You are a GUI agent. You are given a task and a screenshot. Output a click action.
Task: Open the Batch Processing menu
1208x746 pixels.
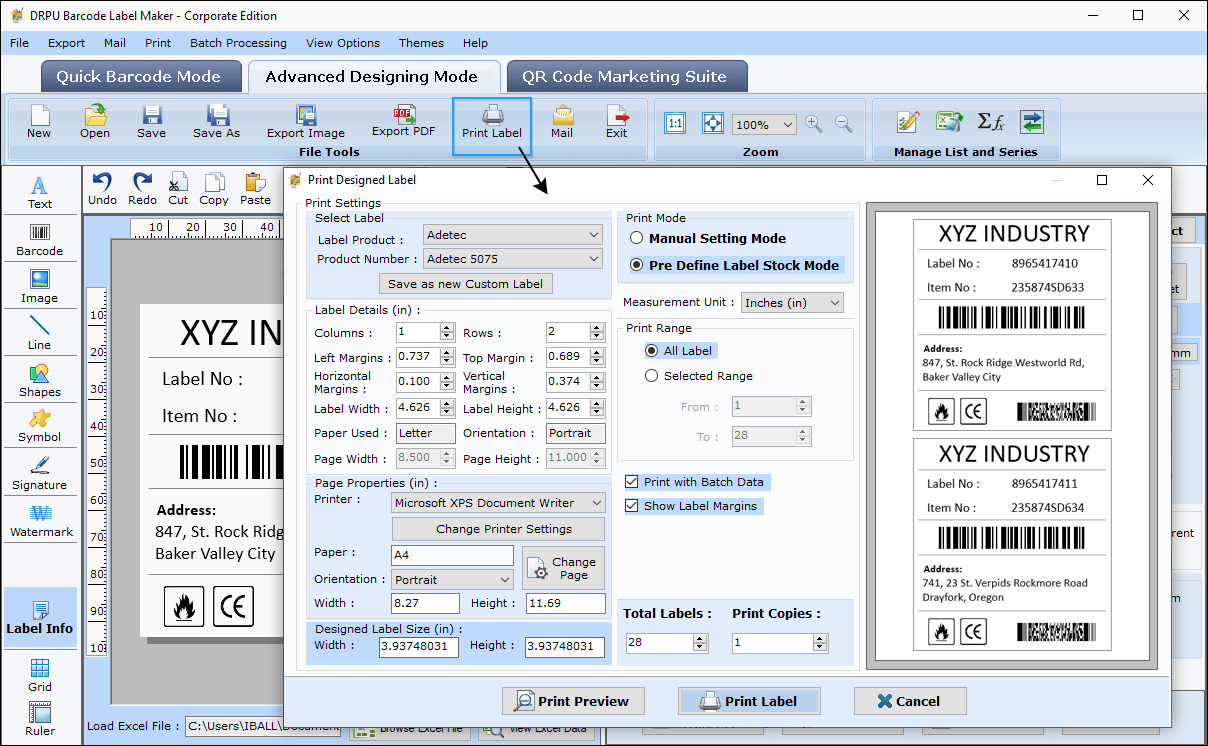pyautogui.click(x=238, y=43)
